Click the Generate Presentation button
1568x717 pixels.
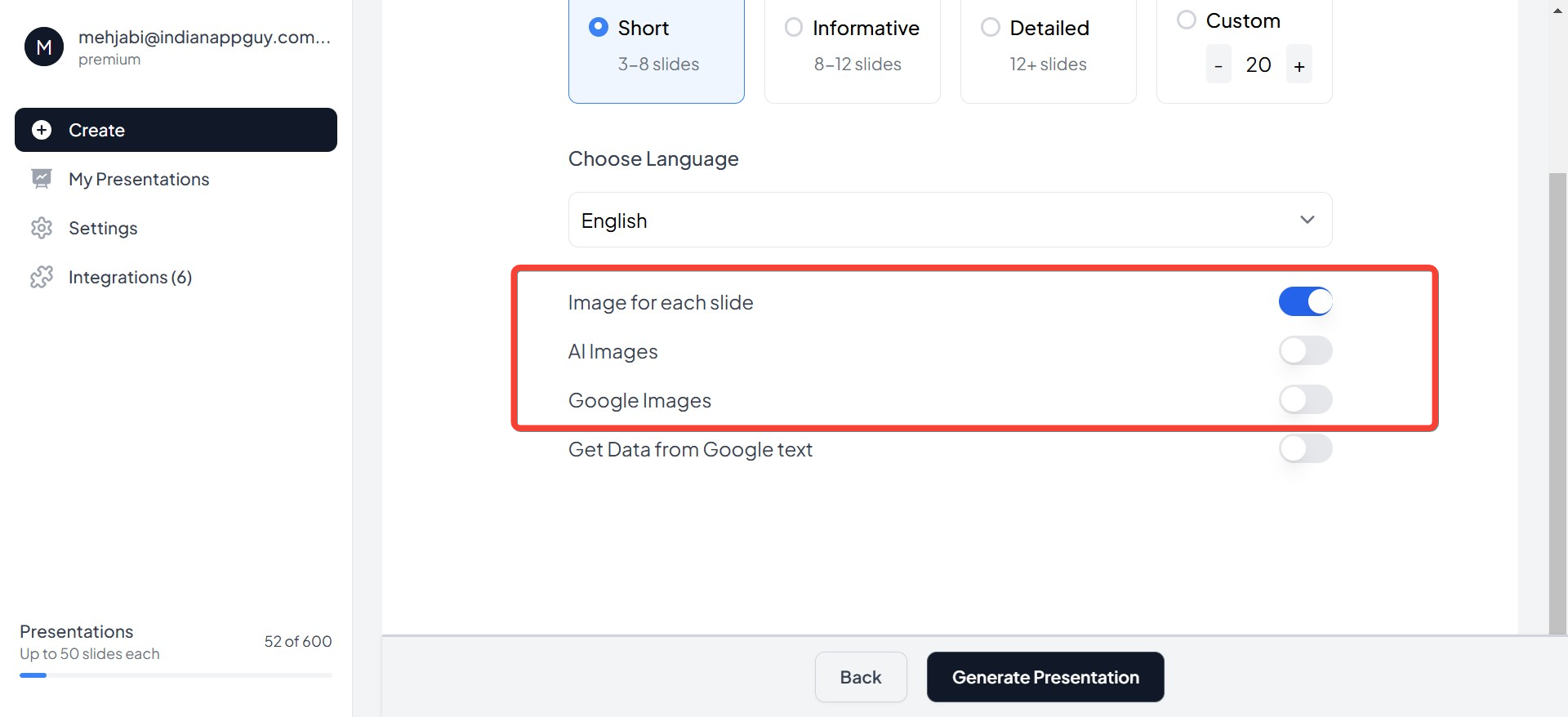(x=1045, y=677)
